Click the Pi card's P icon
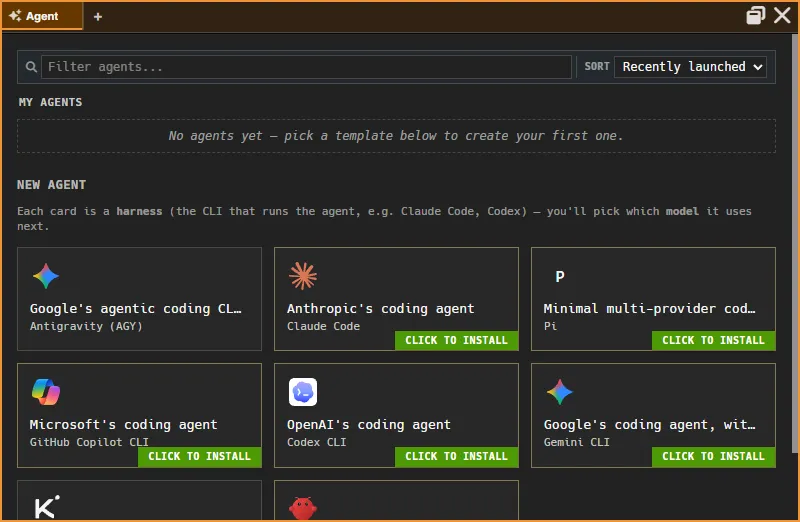Image resolution: width=800 pixels, height=522 pixels. (x=560, y=277)
